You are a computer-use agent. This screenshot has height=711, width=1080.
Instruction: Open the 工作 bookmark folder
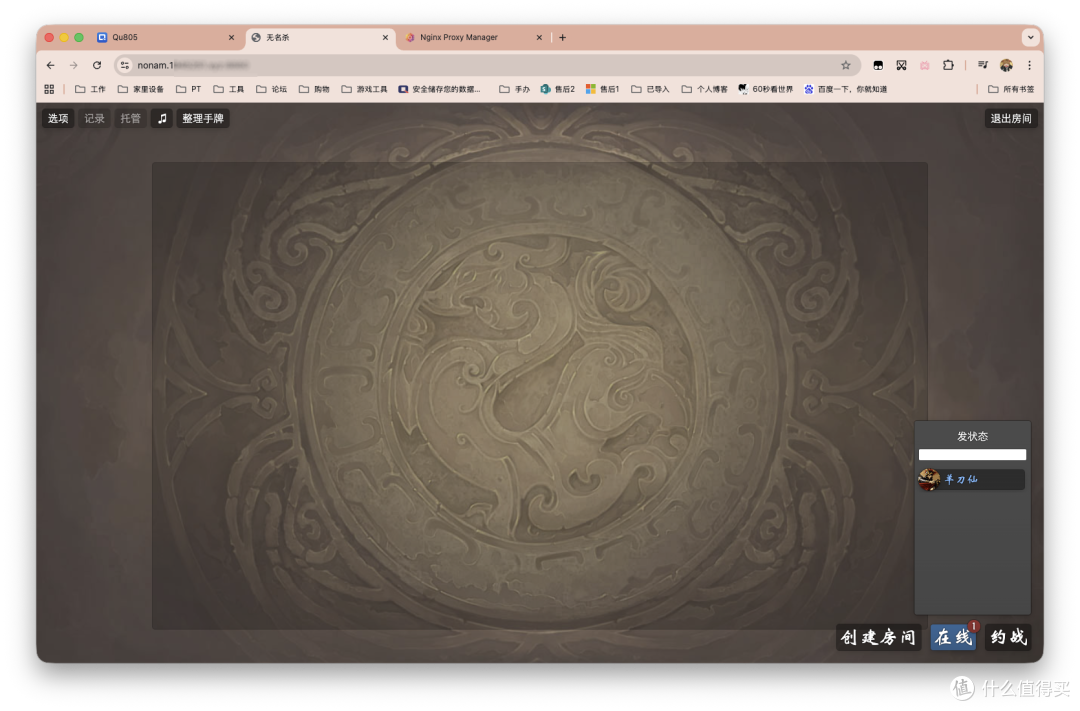(90, 89)
